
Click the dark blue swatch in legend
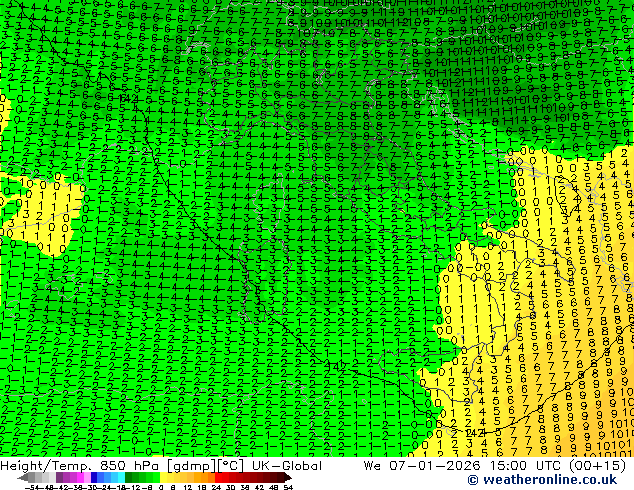point(94,477)
